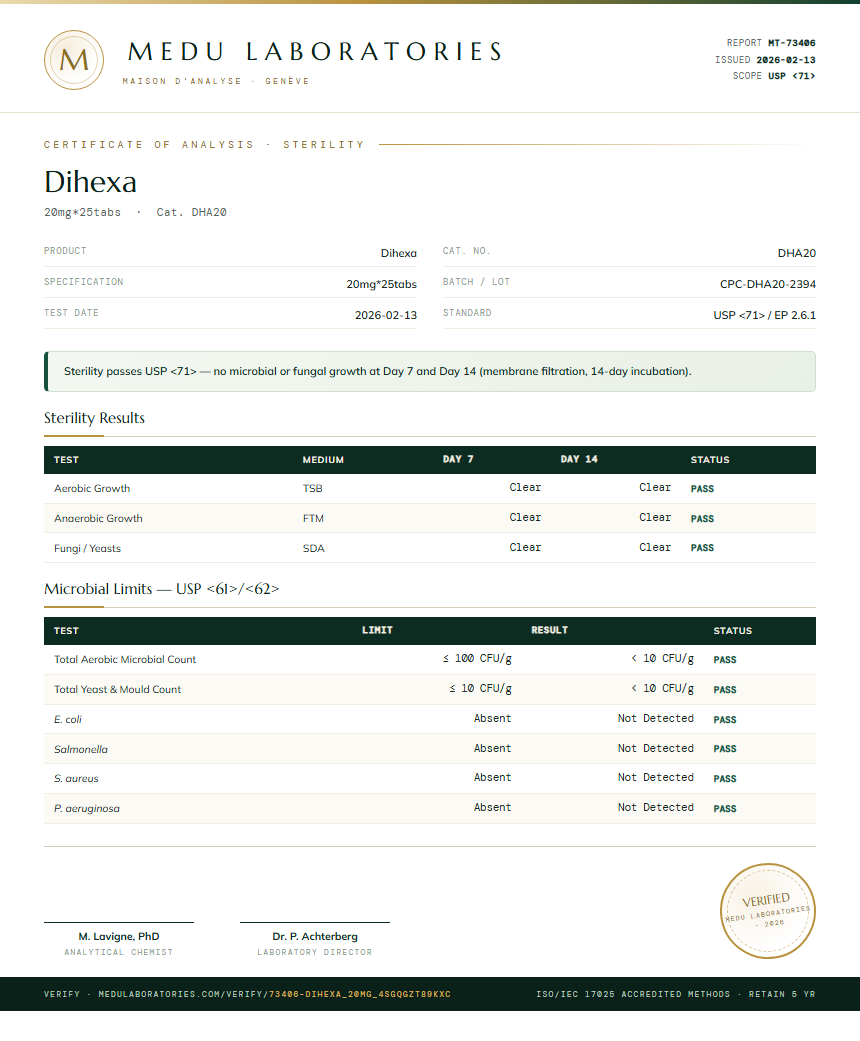Click Not Detected result for Salmonella
The height and width of the screenshot is (1041, 860).
tap(655, 748)
